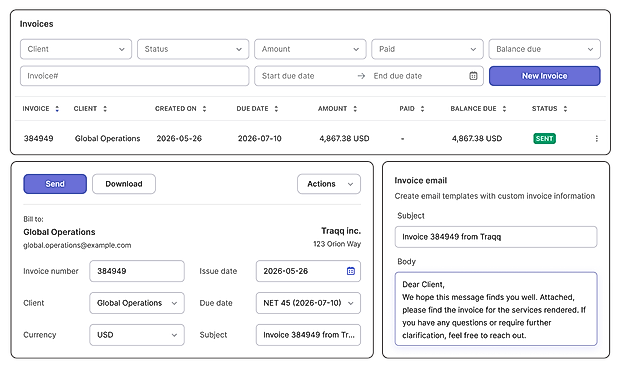Click the balance due 4,867.38 USD cell

[477, 139]
